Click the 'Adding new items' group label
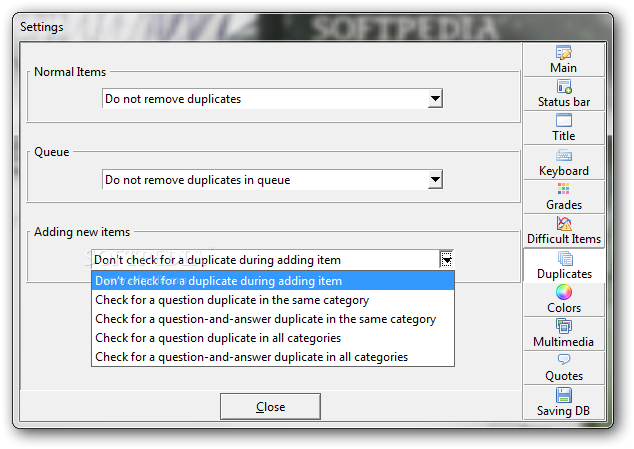634x449 pixels. [x=82, y=232]
